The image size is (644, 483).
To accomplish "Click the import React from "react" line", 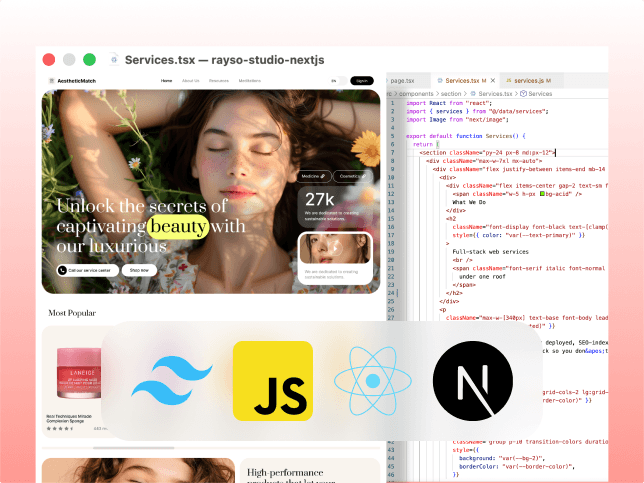I will tap(449, 103).
